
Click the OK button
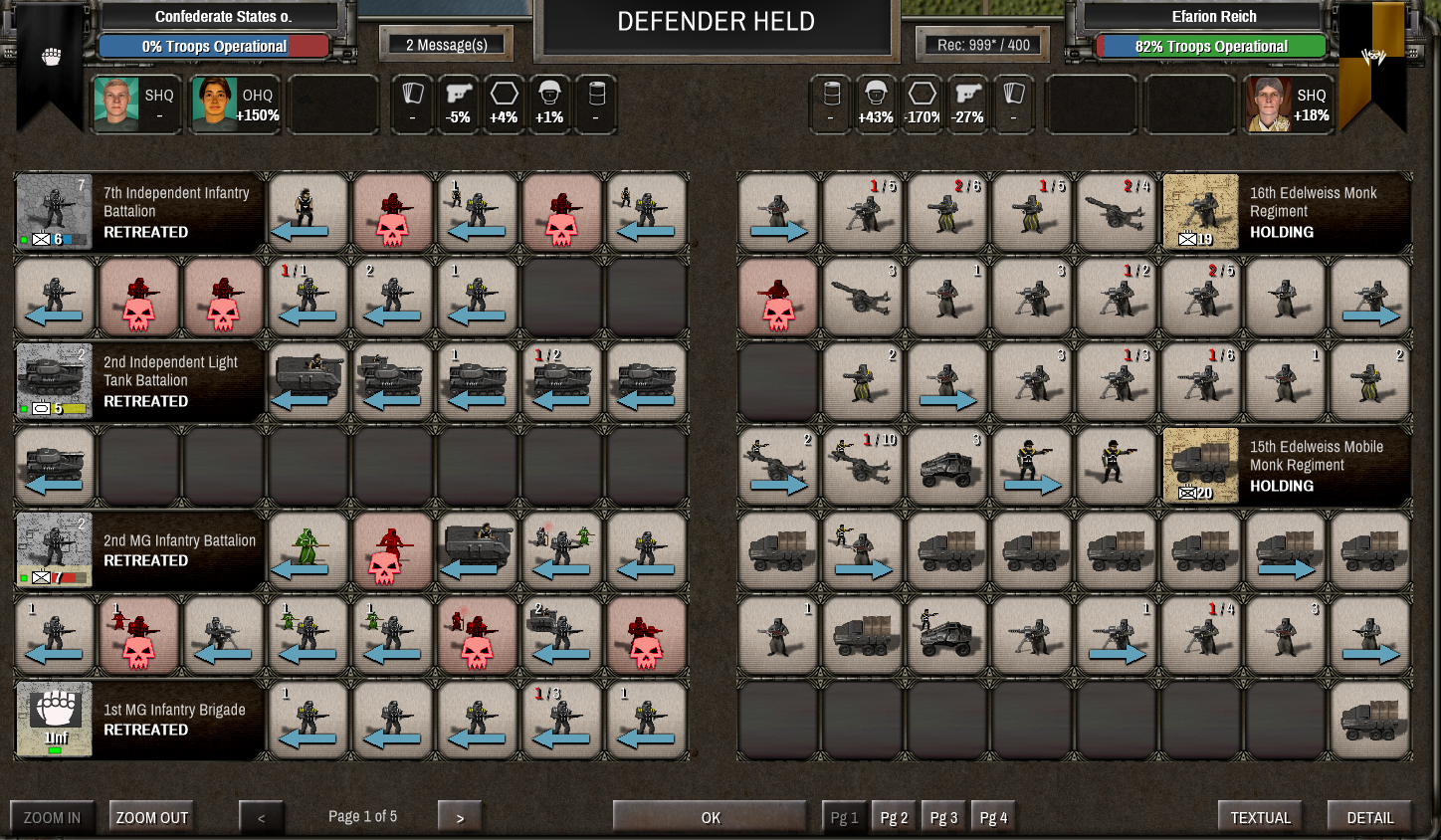(x=711, y=817)
